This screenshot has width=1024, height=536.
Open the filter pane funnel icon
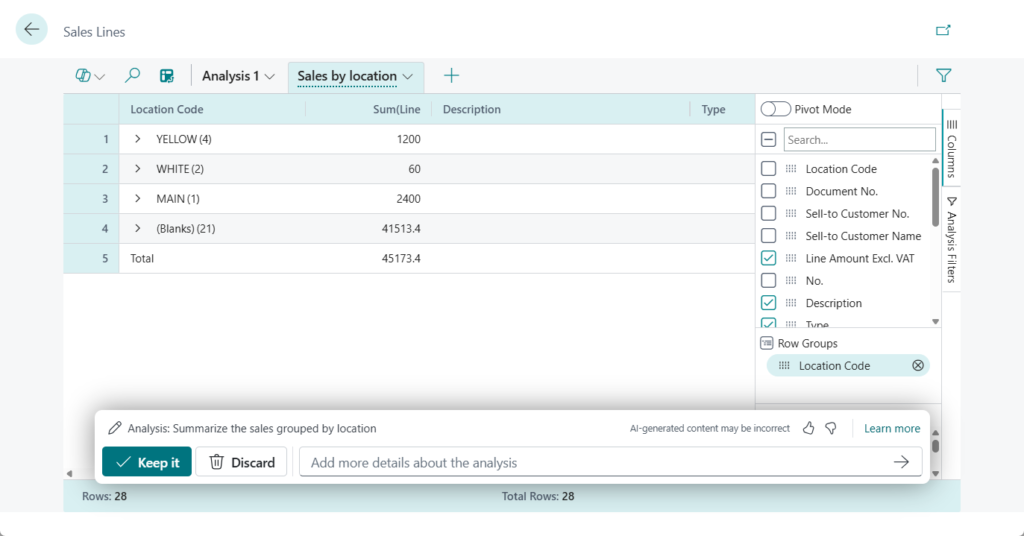(x=943, y=75)
